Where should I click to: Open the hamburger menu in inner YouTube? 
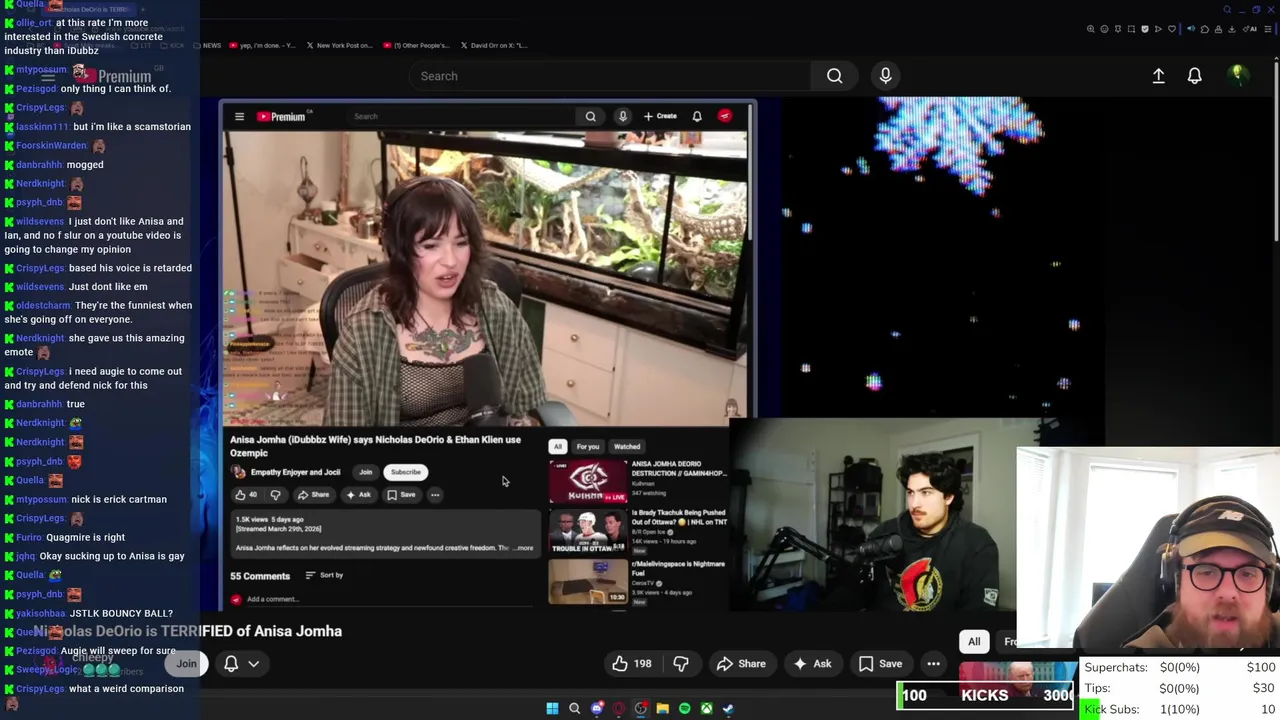(x=239, y=117)
